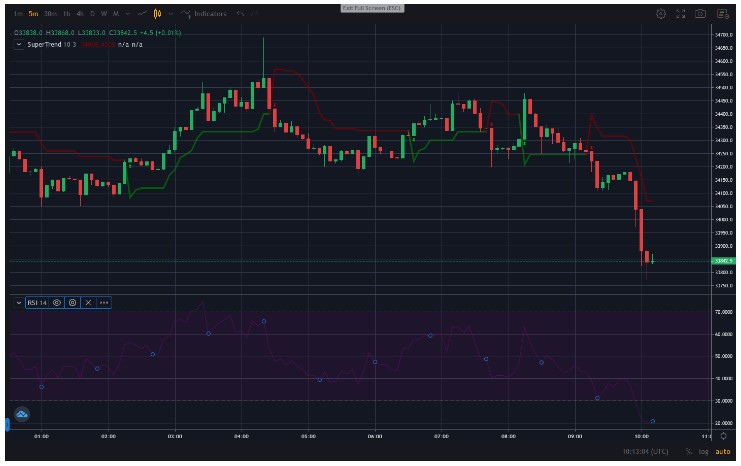Click the current price label on axis
This screenshot has height=466, width=741.
pyautogui.click(x=724, y=261)
